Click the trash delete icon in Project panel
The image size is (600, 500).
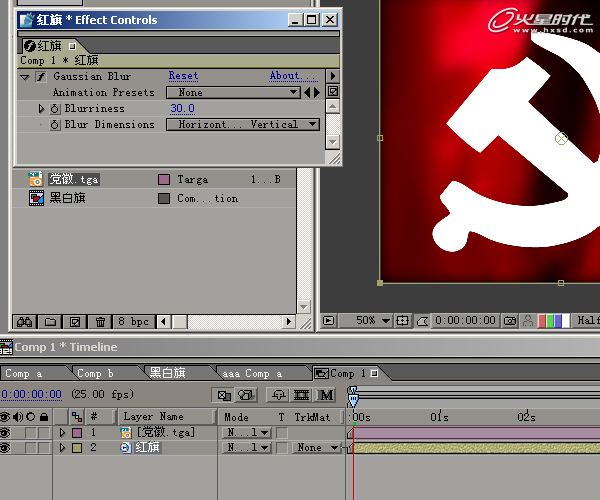coord(100,322)
